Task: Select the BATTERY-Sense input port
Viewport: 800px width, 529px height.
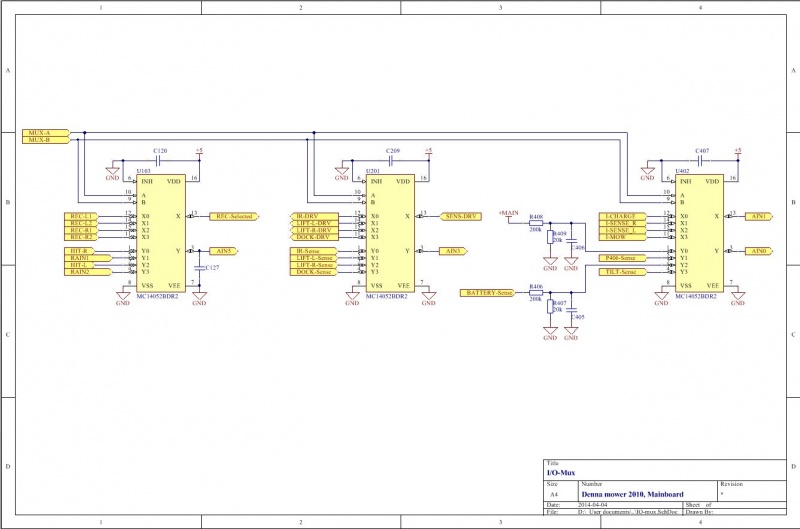Action: click(x=487, y=293)
